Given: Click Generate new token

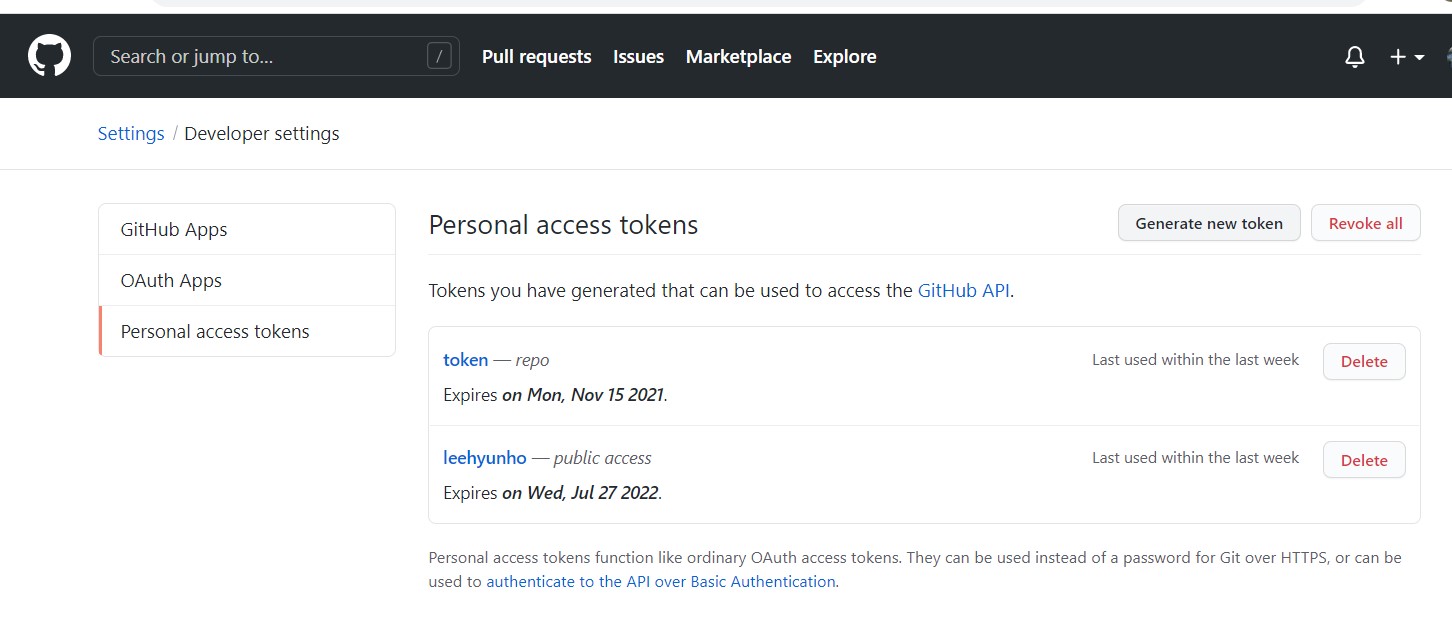Looking at the screenshot, I should click(1209, 222).
